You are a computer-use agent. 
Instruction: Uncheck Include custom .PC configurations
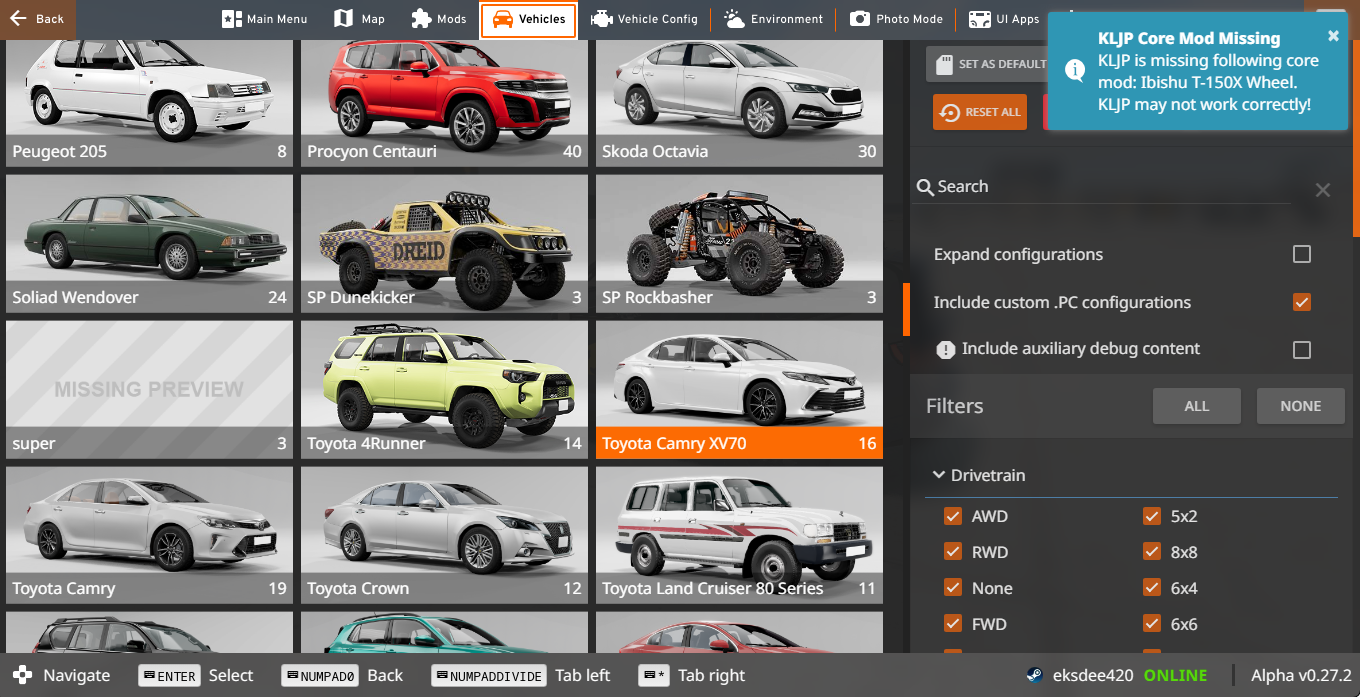1301,302
